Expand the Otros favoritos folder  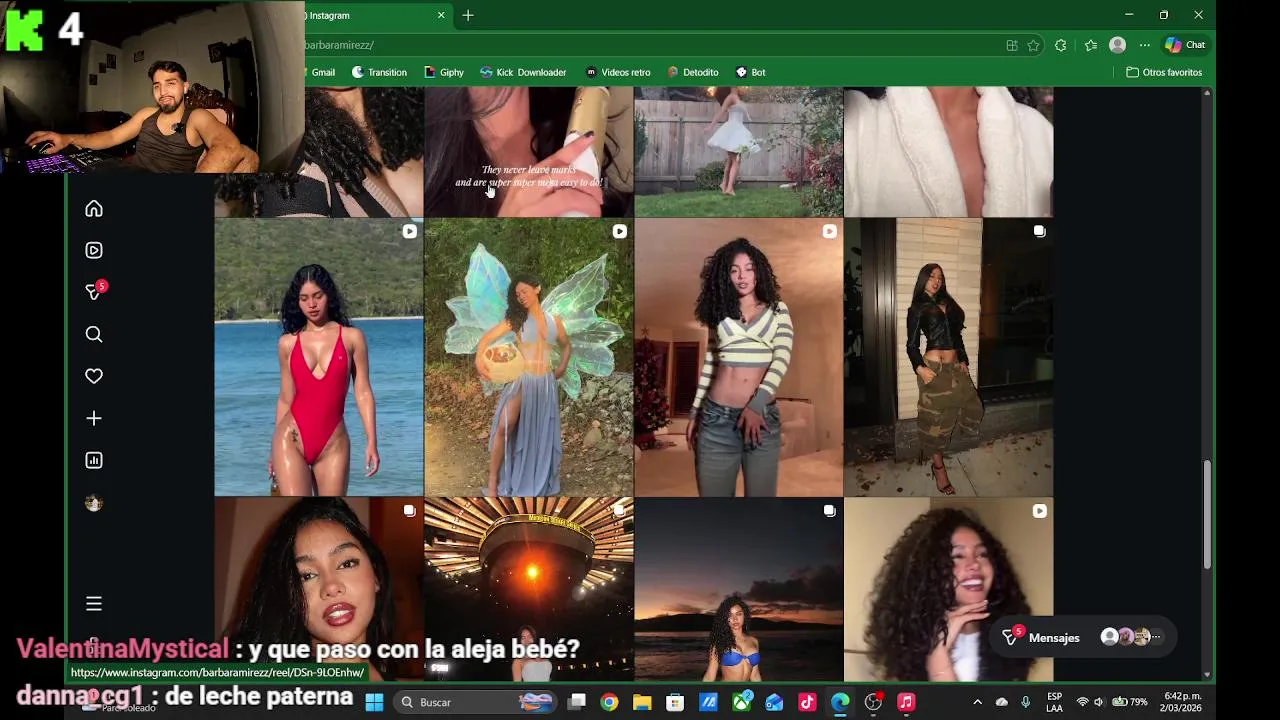[1164, 72]
